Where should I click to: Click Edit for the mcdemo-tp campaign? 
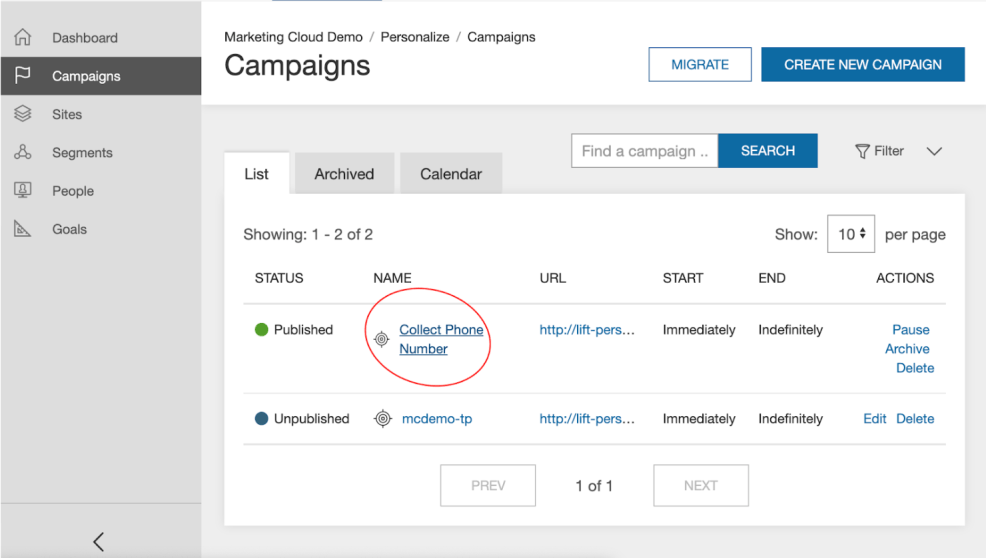point(874,419)
